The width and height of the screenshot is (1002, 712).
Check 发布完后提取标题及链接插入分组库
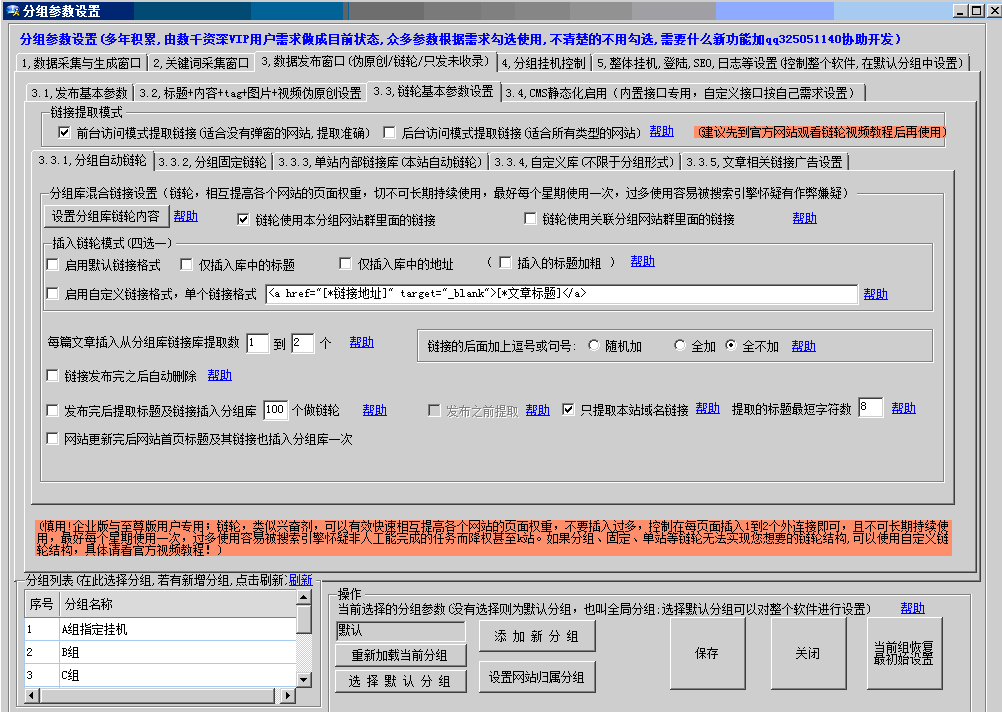tap(52, 410)
